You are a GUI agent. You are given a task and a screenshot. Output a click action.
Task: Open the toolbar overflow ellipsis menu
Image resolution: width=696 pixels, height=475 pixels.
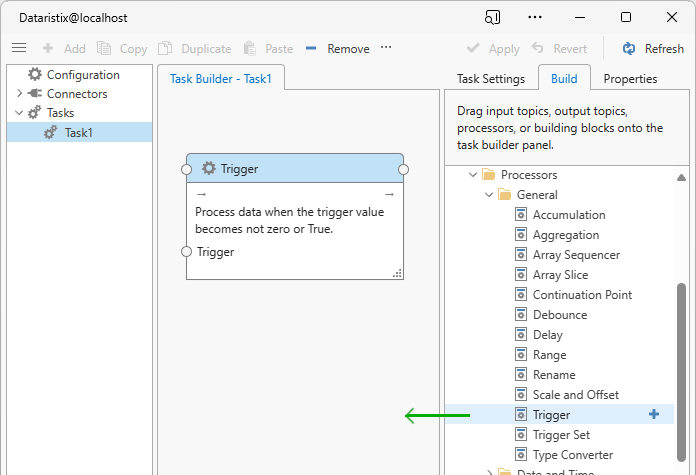tap(386, 48)
